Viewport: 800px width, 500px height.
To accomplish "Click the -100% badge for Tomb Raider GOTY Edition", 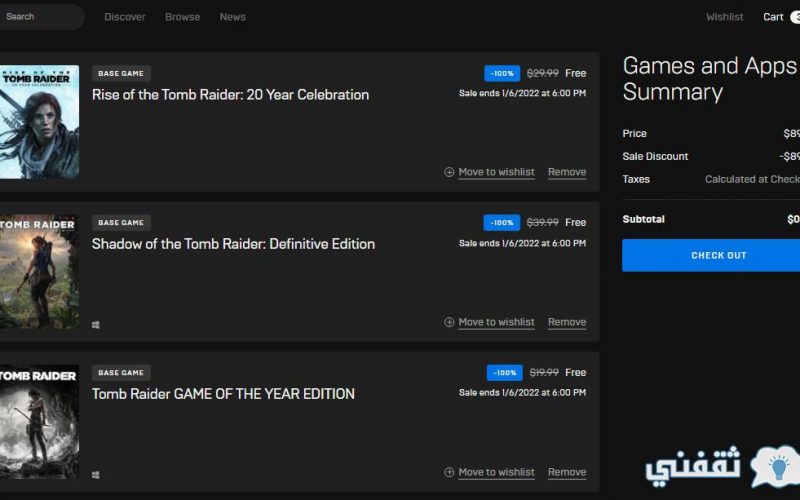I will [x=505, y=372].
